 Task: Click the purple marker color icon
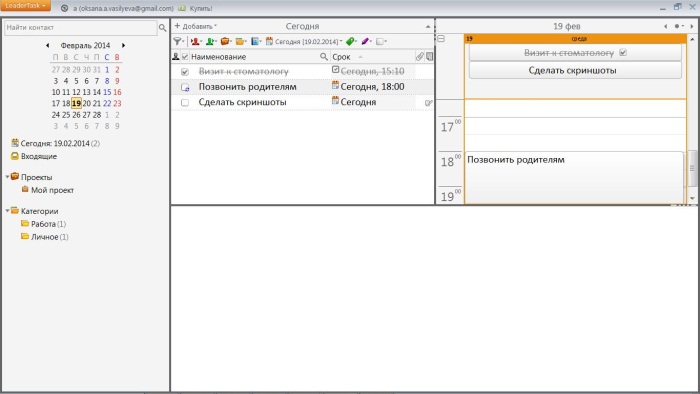pyautogui.click(x=366, y=41)
